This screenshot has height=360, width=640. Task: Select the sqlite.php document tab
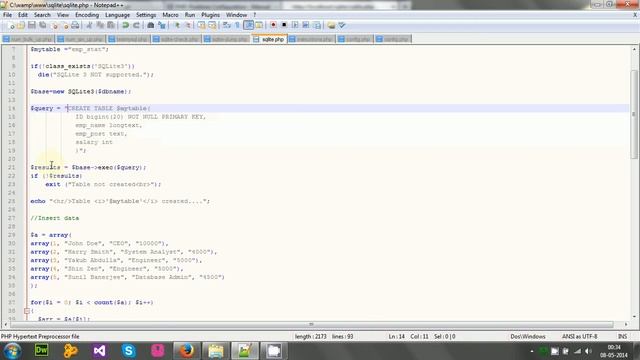[269, 39]
